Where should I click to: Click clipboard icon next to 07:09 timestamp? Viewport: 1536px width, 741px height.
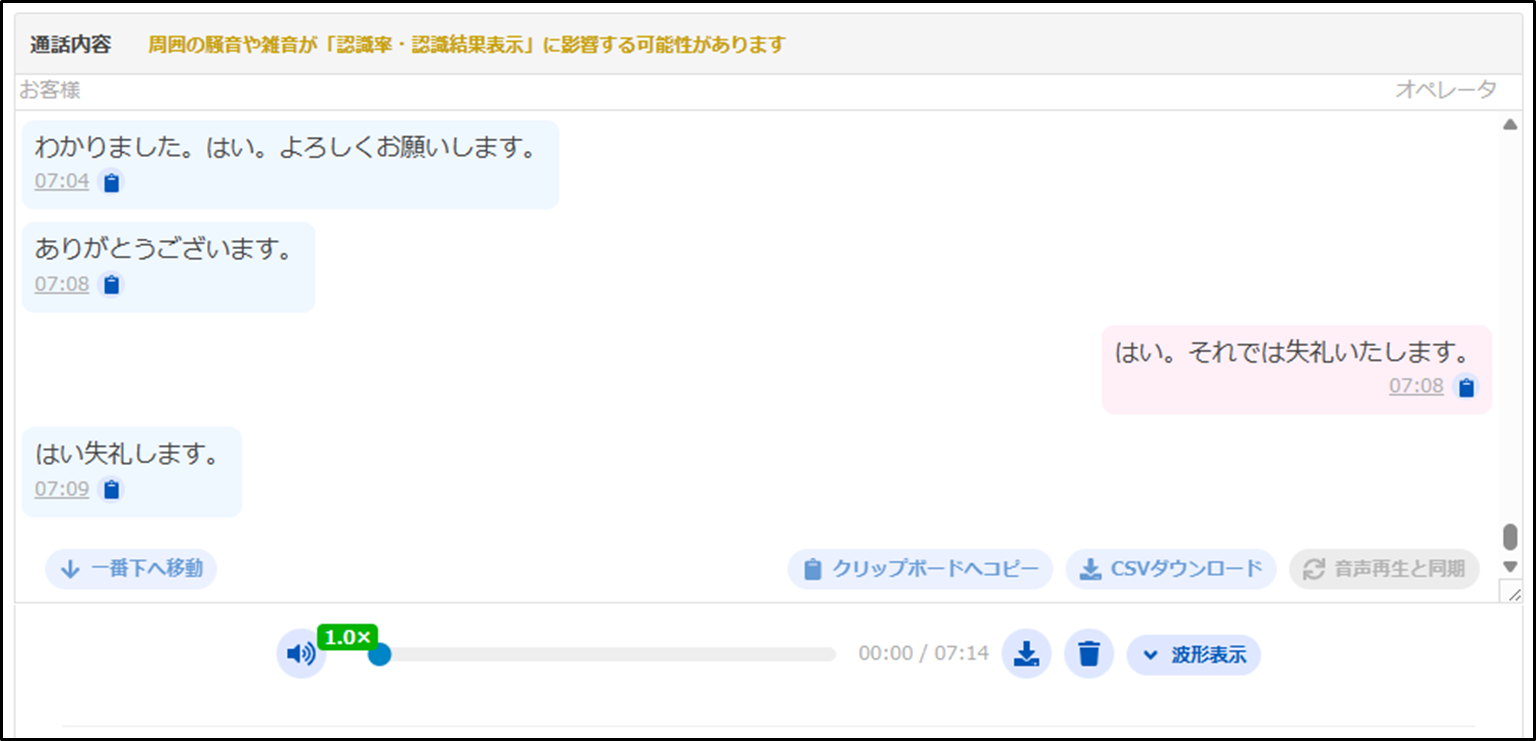[x=112, y=490]
